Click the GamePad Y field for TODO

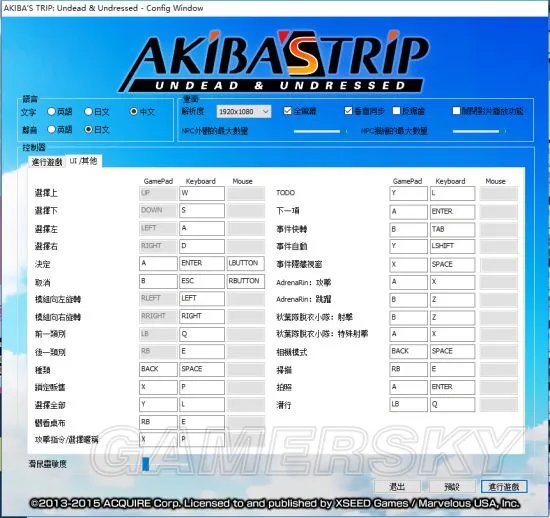pos(408,193)
